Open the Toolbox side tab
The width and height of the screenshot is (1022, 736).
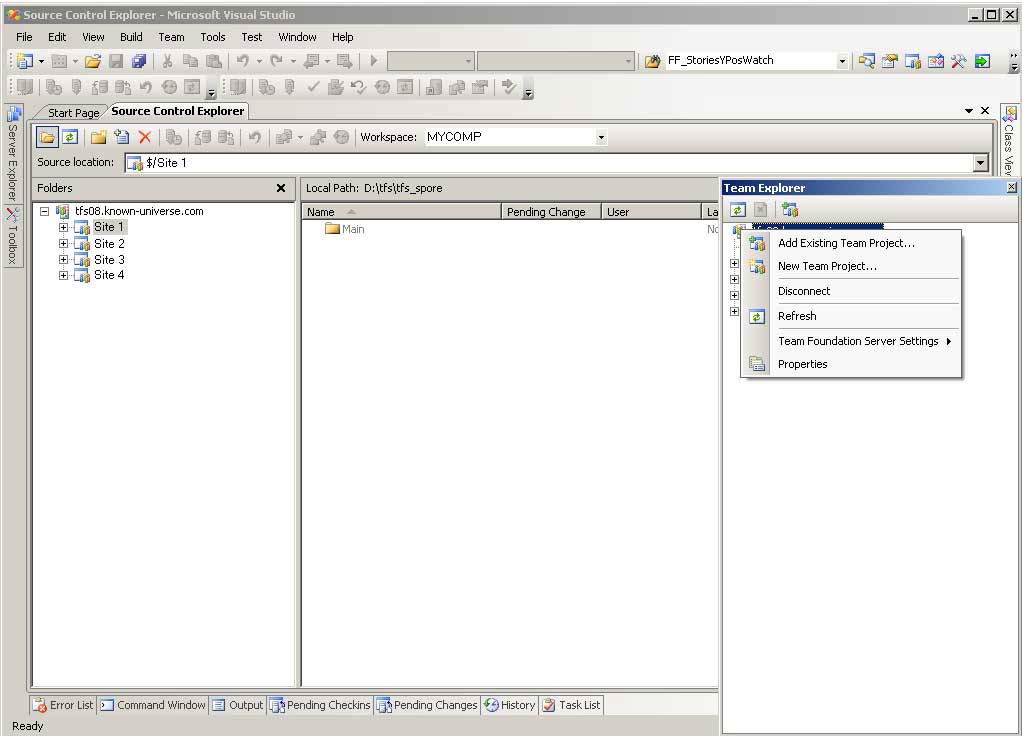(x=12, y=236)
